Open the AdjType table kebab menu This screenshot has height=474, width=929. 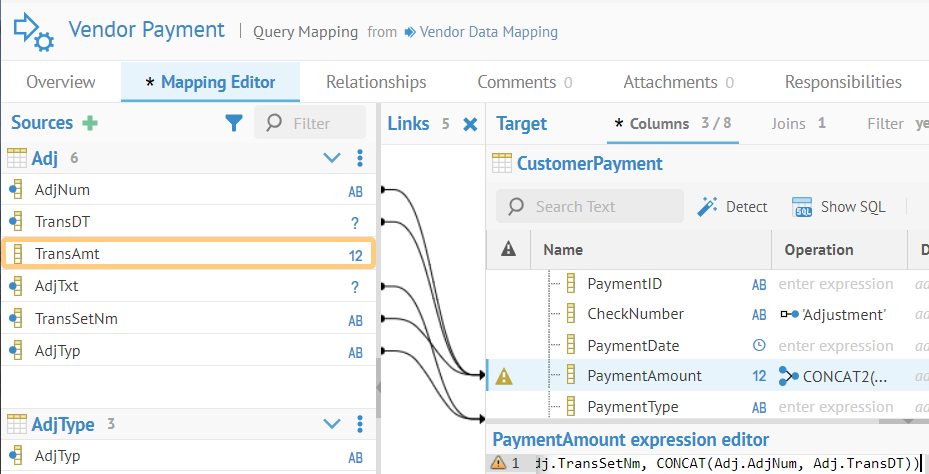pos(360,424)
